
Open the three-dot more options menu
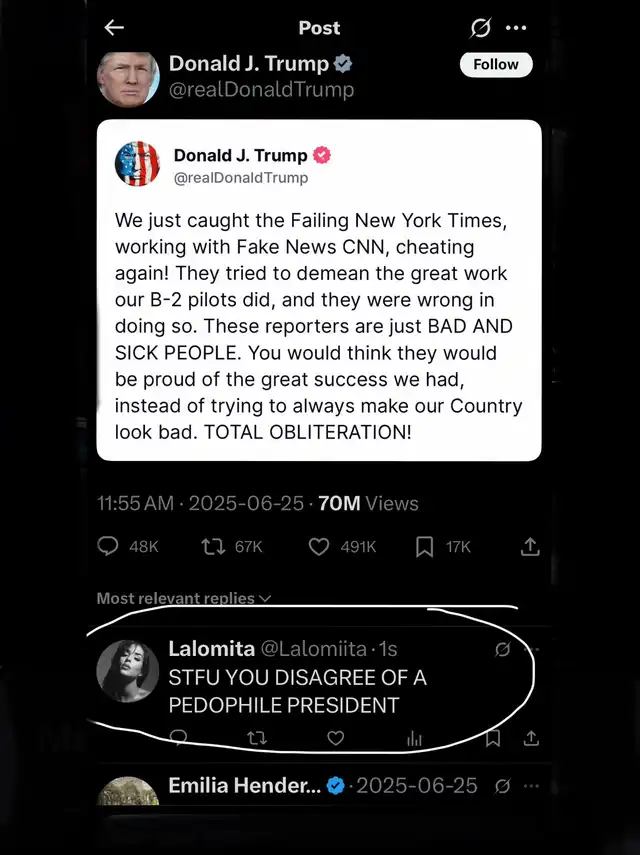pos(516,28)
